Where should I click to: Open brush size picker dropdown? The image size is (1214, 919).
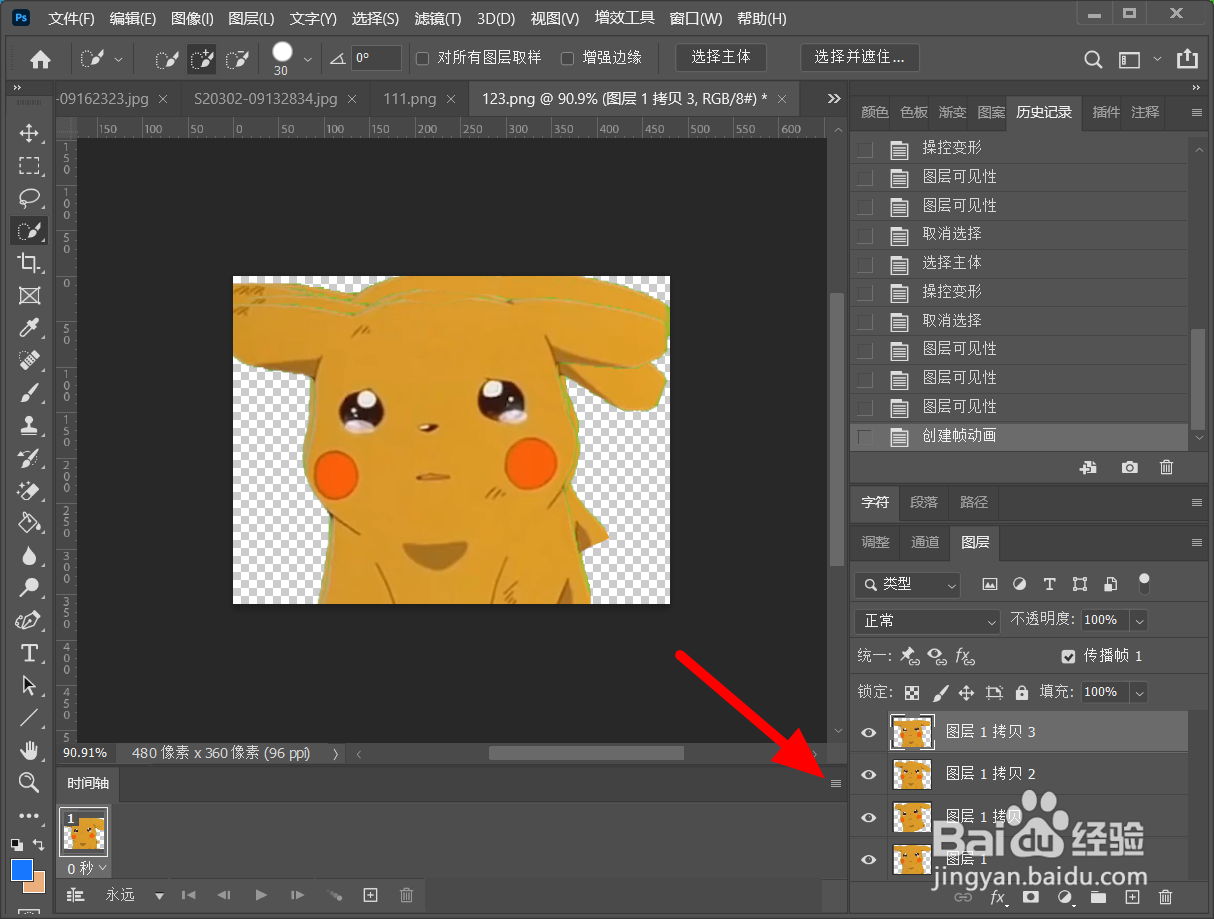(x=307, y=59)
